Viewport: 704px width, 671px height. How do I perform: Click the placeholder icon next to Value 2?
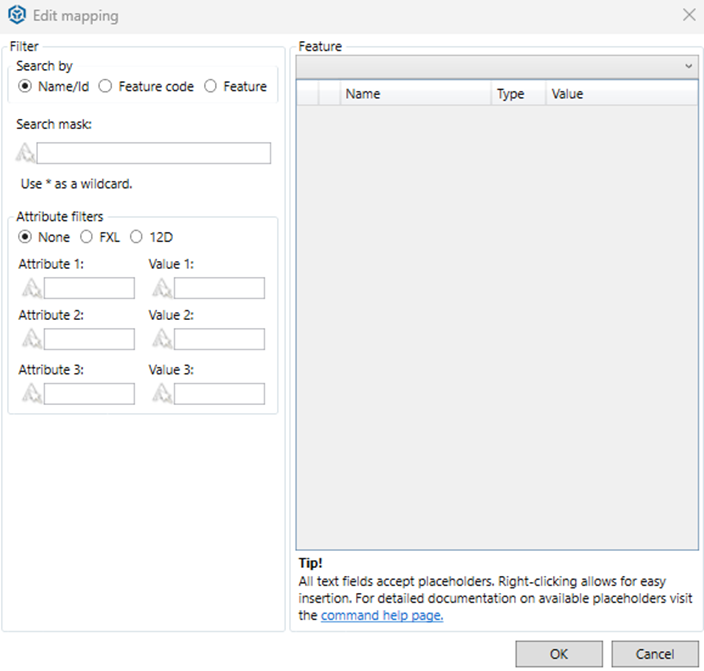pos(162,339)
